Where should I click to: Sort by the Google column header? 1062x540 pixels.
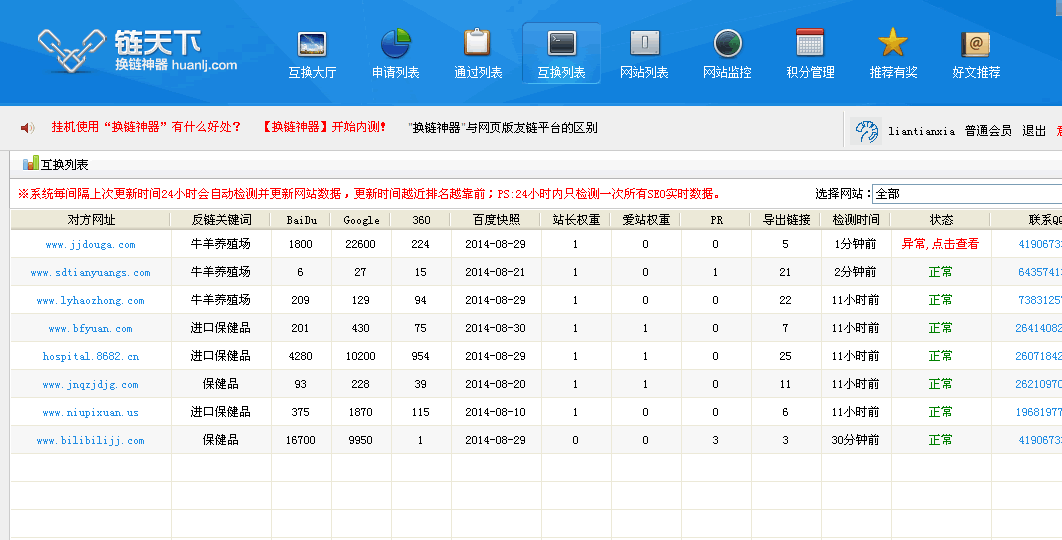click(x=361, y=220)
